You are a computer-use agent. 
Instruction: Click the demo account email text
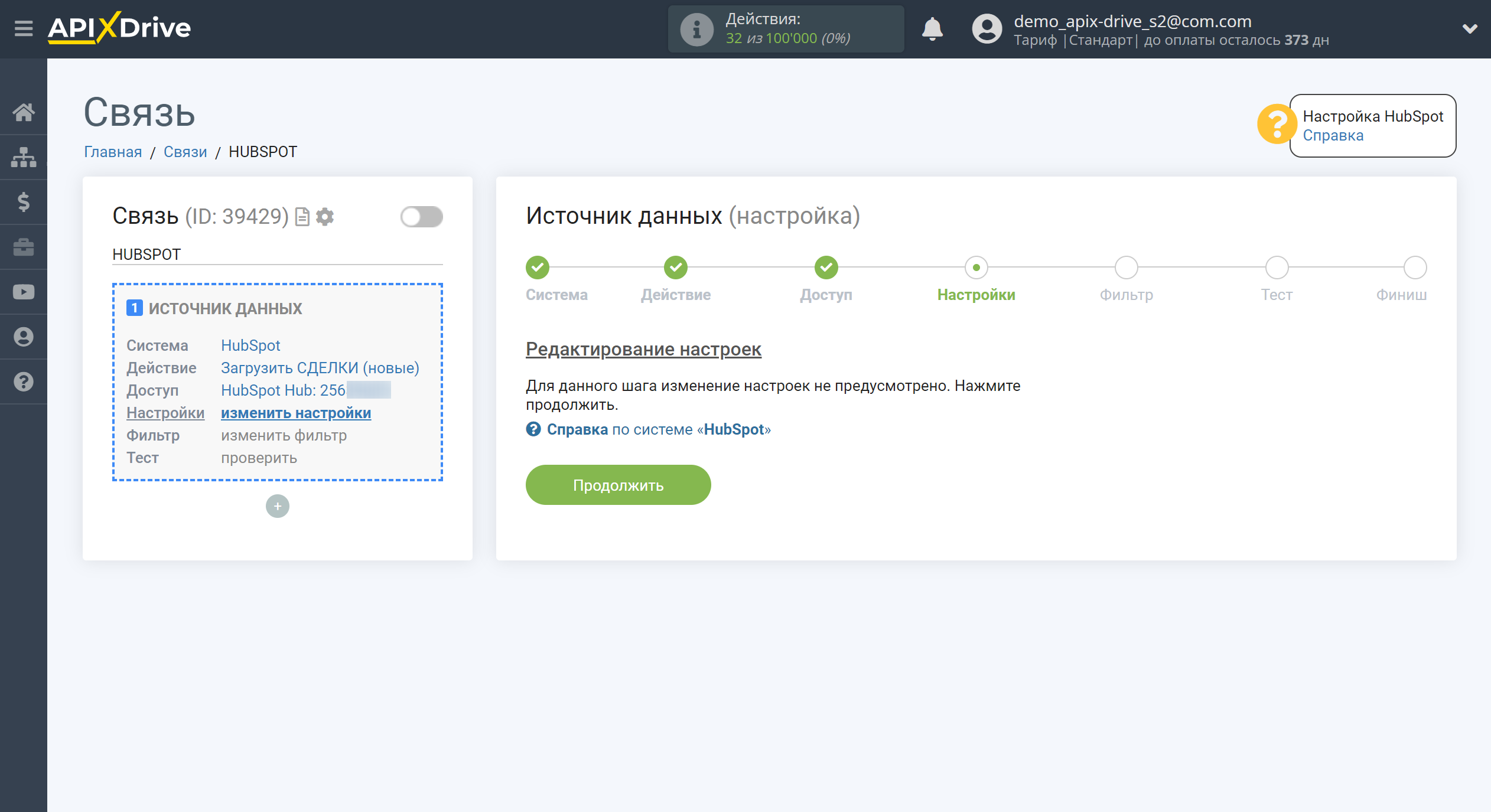(x=1132, y=21)
